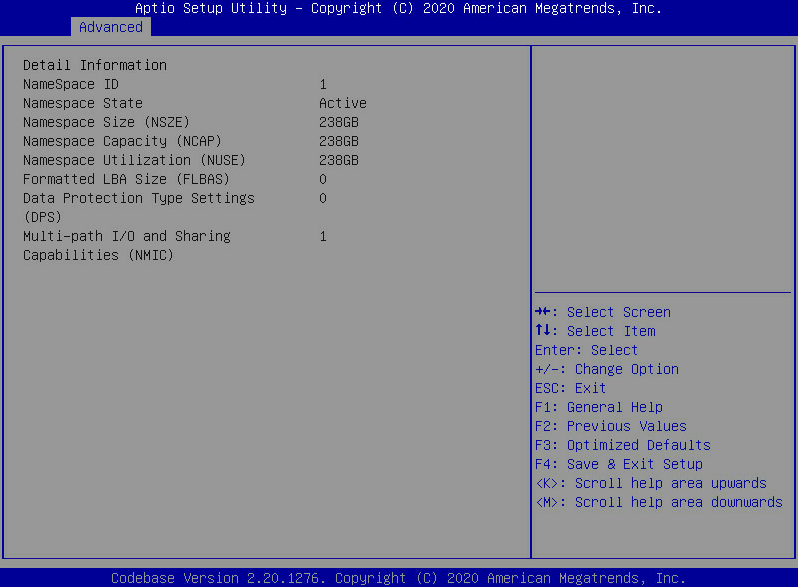Select the Advanced tab
This screenshot has width=798, height=587.
click(x=110, y=27)
